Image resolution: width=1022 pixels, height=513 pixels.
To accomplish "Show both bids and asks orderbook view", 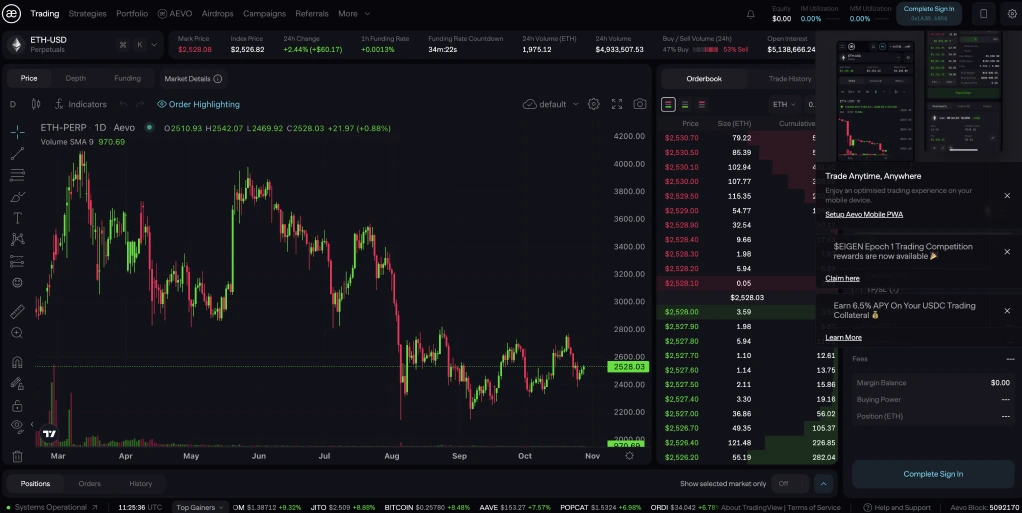I will point(668,104).
